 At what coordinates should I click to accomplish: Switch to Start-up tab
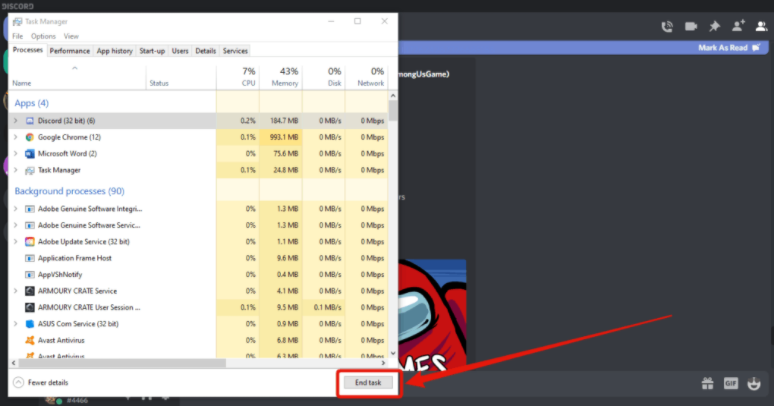click(152, 51)
